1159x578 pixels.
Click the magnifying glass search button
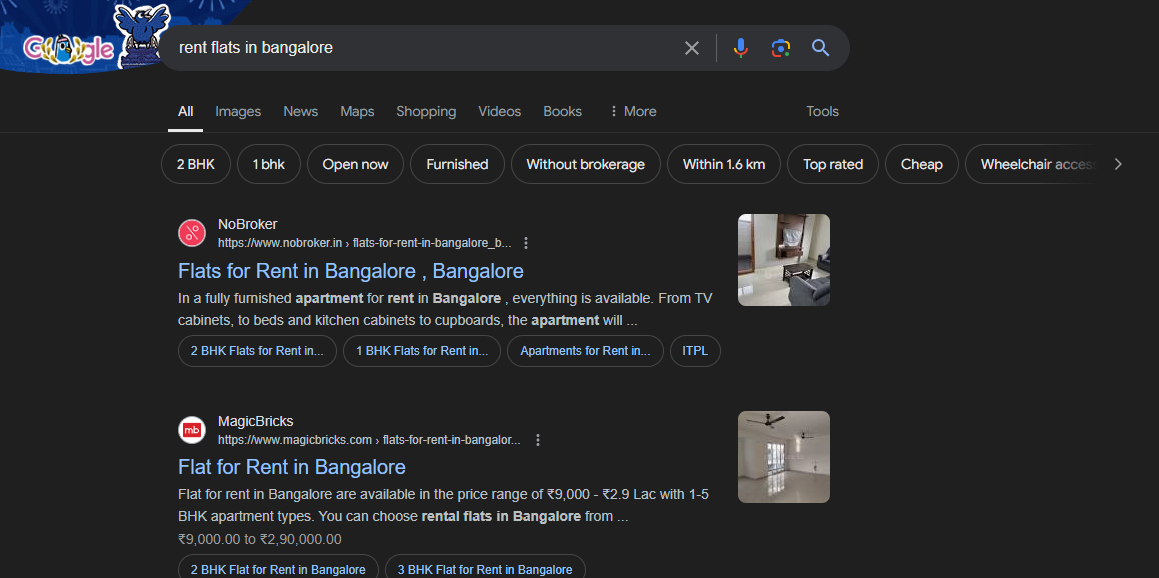(820, 48)
